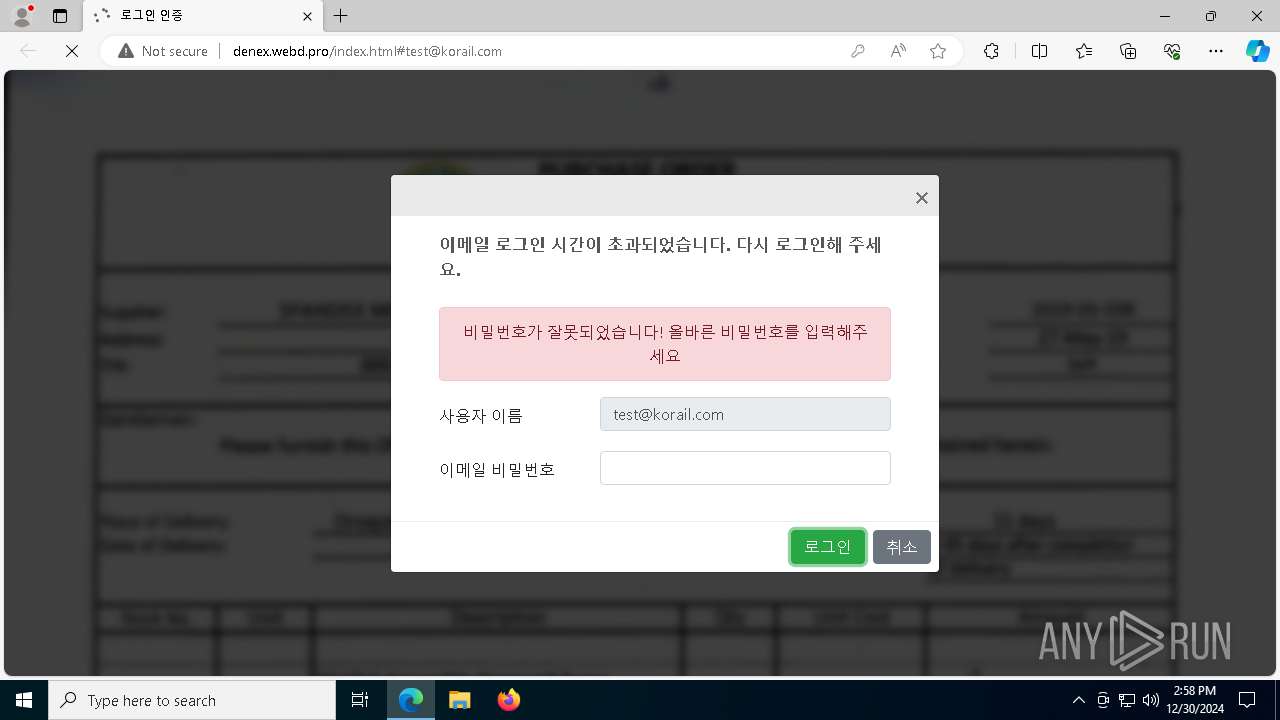Open the Favorites list icon
The width and height of the screenshot is (1280, 720).
1084,51
